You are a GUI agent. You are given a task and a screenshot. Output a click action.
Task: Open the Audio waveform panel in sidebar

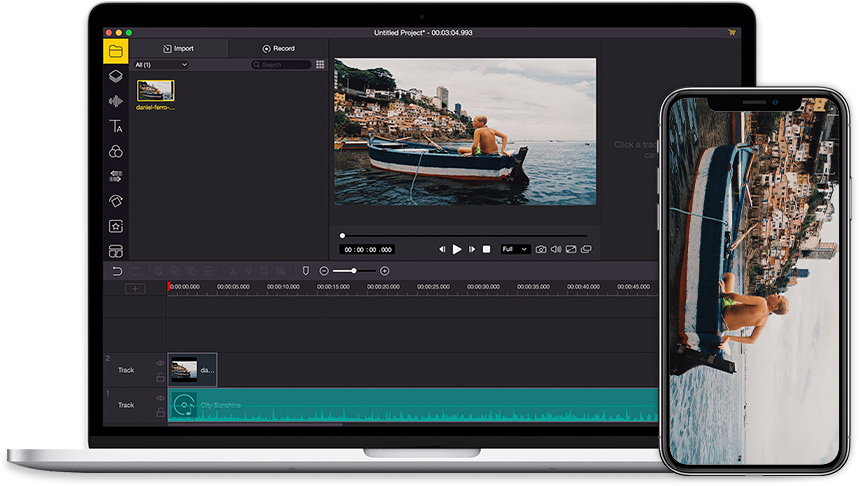tap(116, 101)
